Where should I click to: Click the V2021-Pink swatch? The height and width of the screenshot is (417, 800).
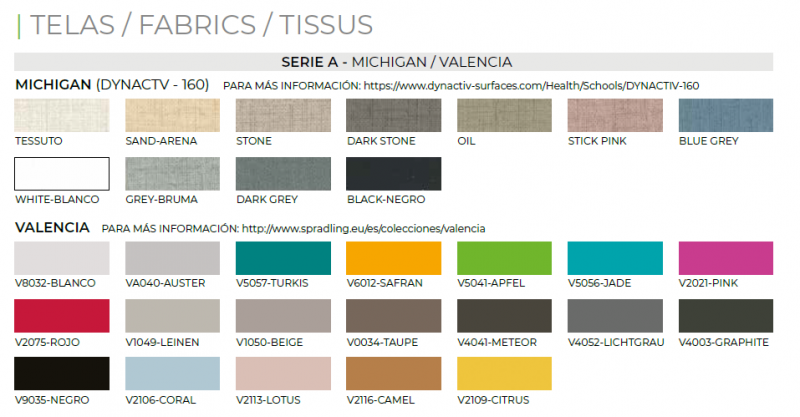coord(726,258)
